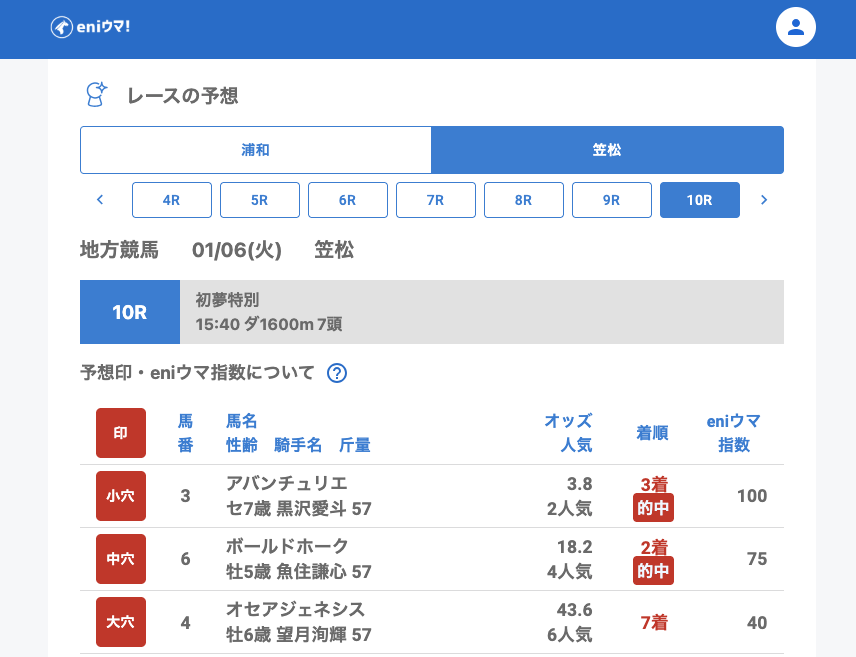
Task: Choose the 6R race button
Action: (348, 200)
